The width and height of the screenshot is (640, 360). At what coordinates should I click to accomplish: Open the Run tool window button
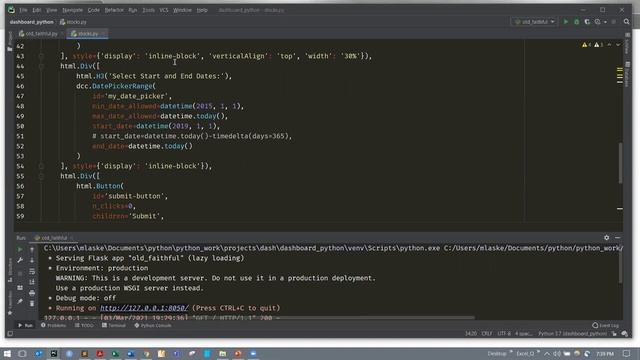coord(25,326)
